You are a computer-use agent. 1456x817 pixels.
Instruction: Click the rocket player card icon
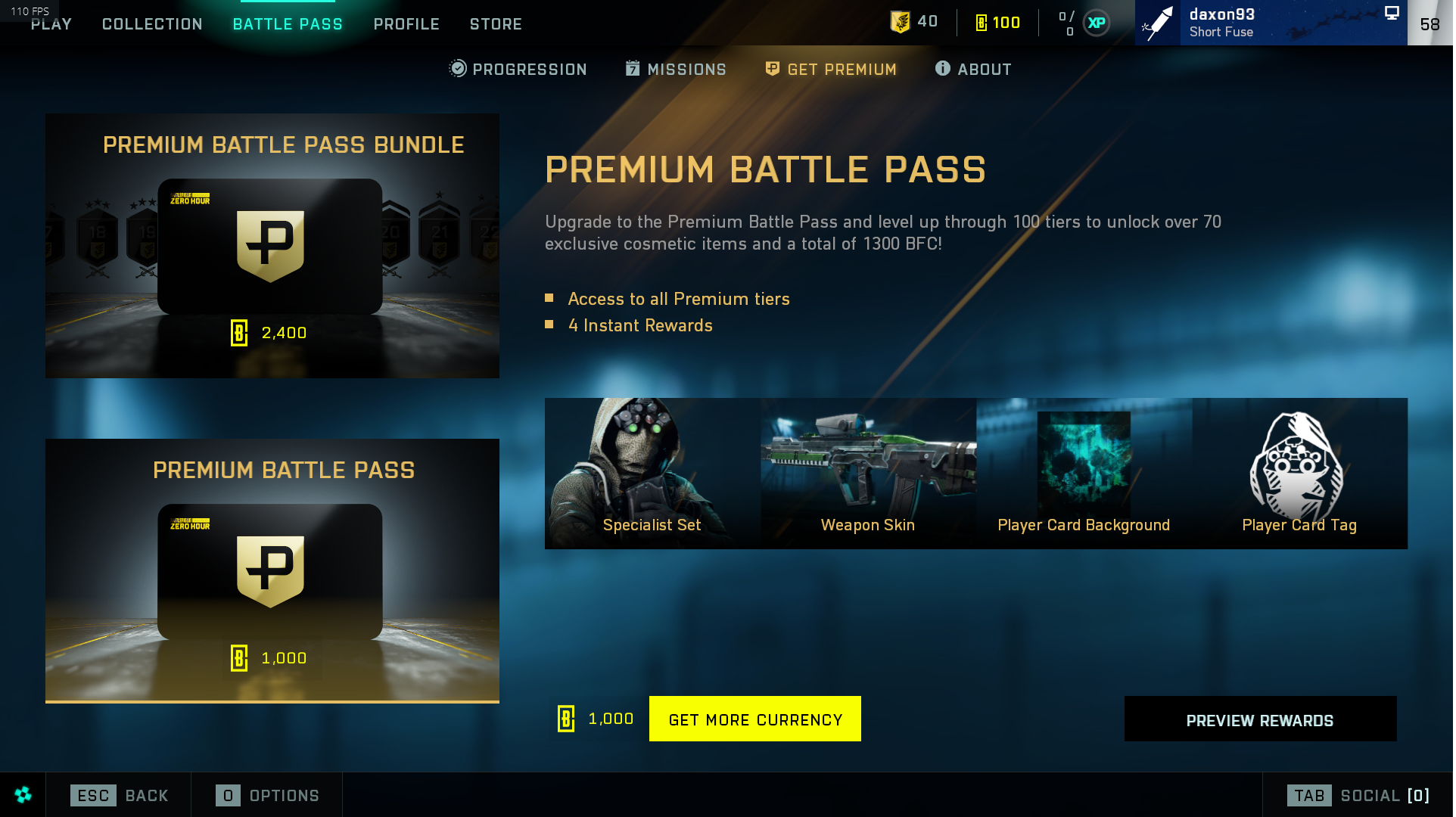[x=1158, y=23]
